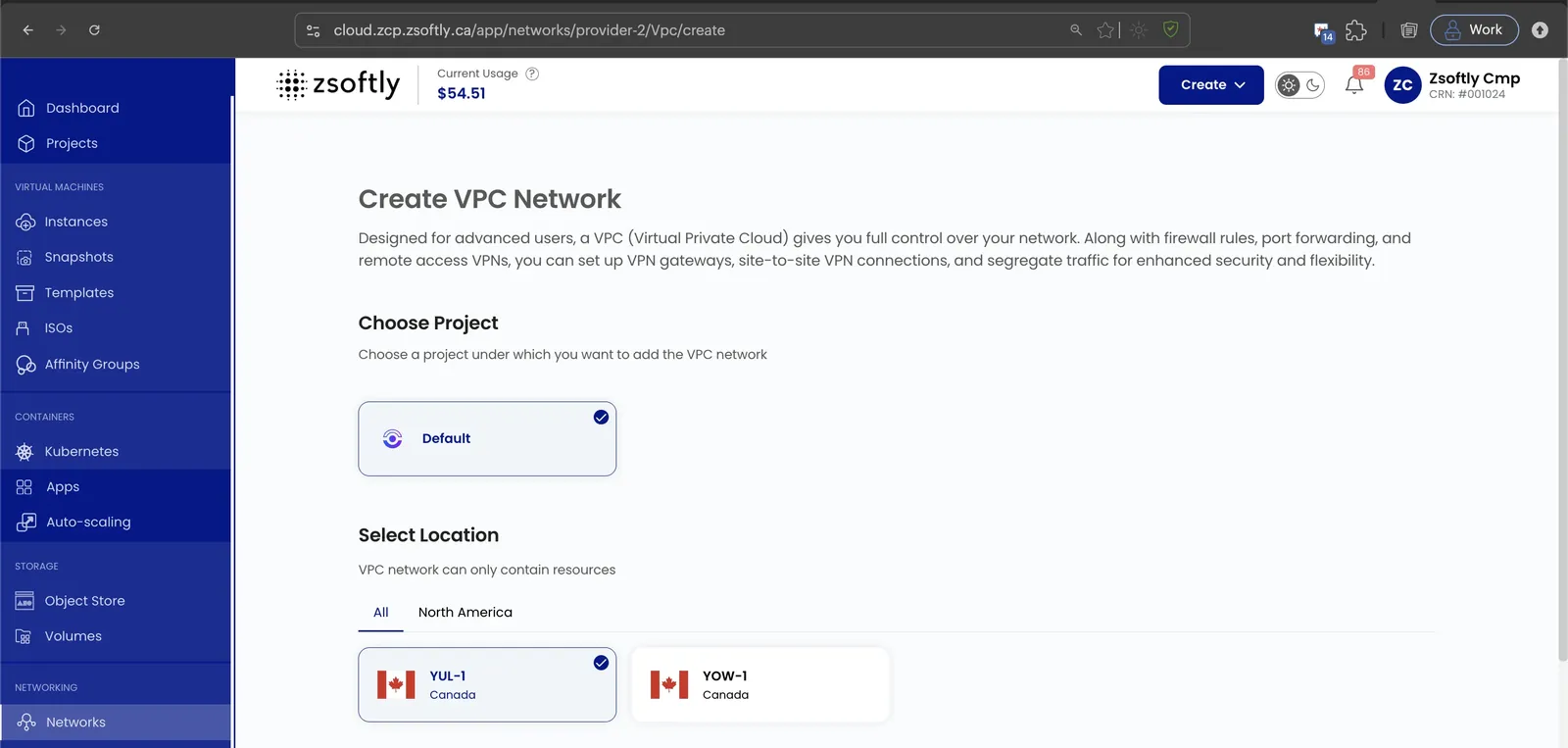Open the Create dropdown button

point(1211,85)
